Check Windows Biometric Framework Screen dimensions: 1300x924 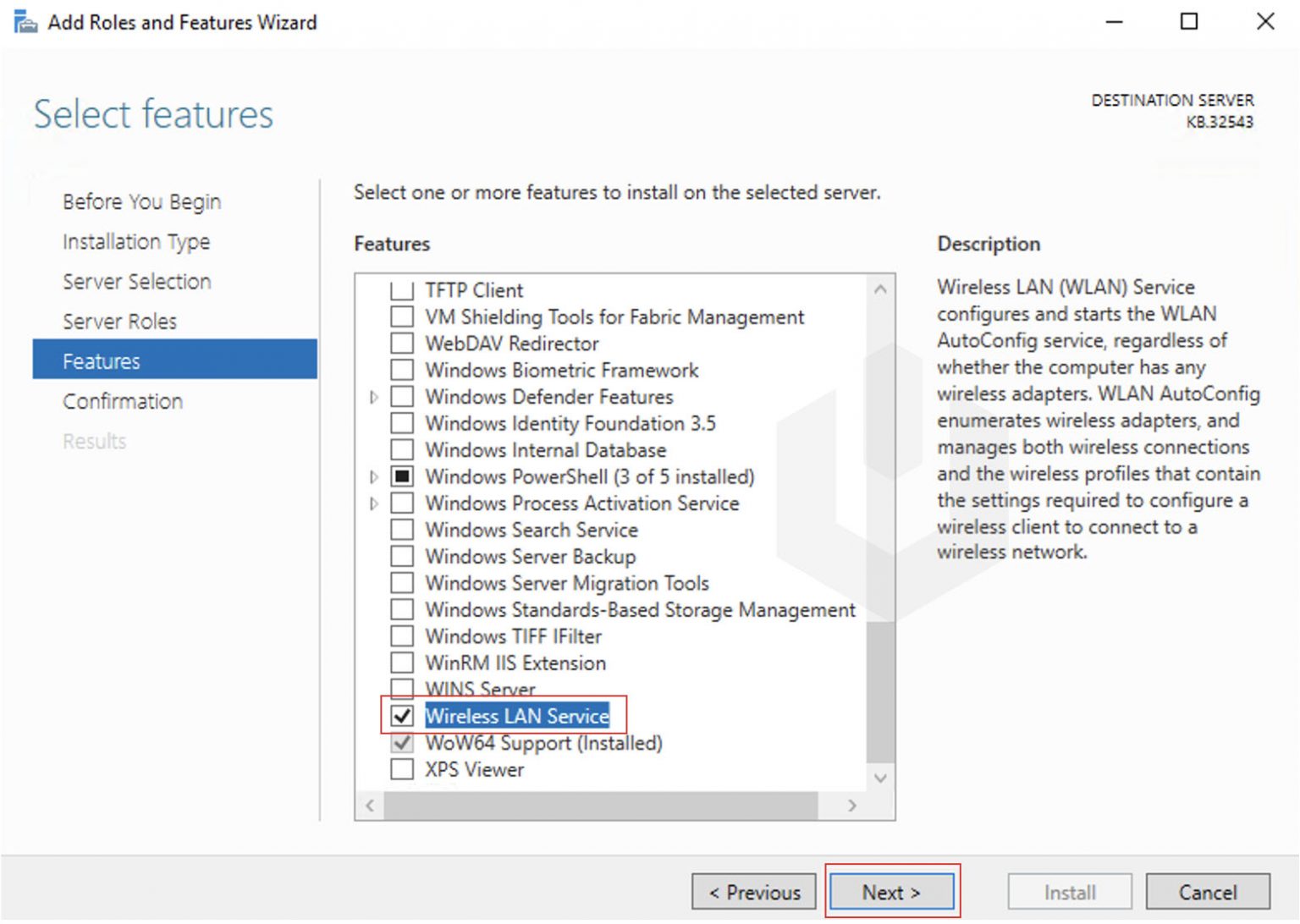point(401,370)
